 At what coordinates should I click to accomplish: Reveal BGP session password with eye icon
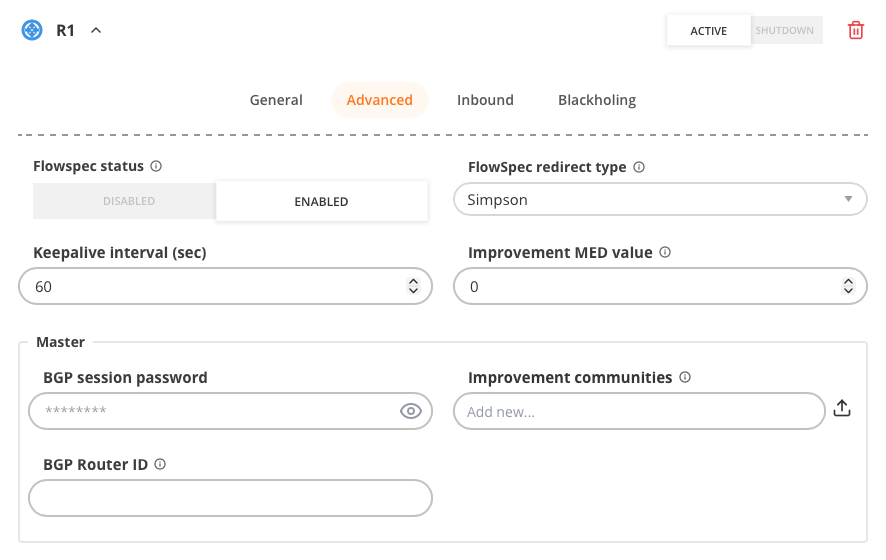[x=411, y=411]
